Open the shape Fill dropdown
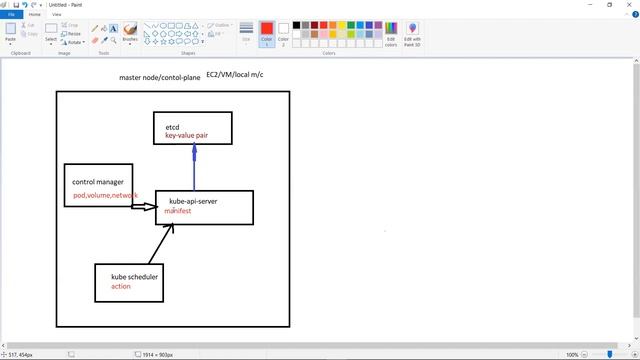 coord(216,34)
